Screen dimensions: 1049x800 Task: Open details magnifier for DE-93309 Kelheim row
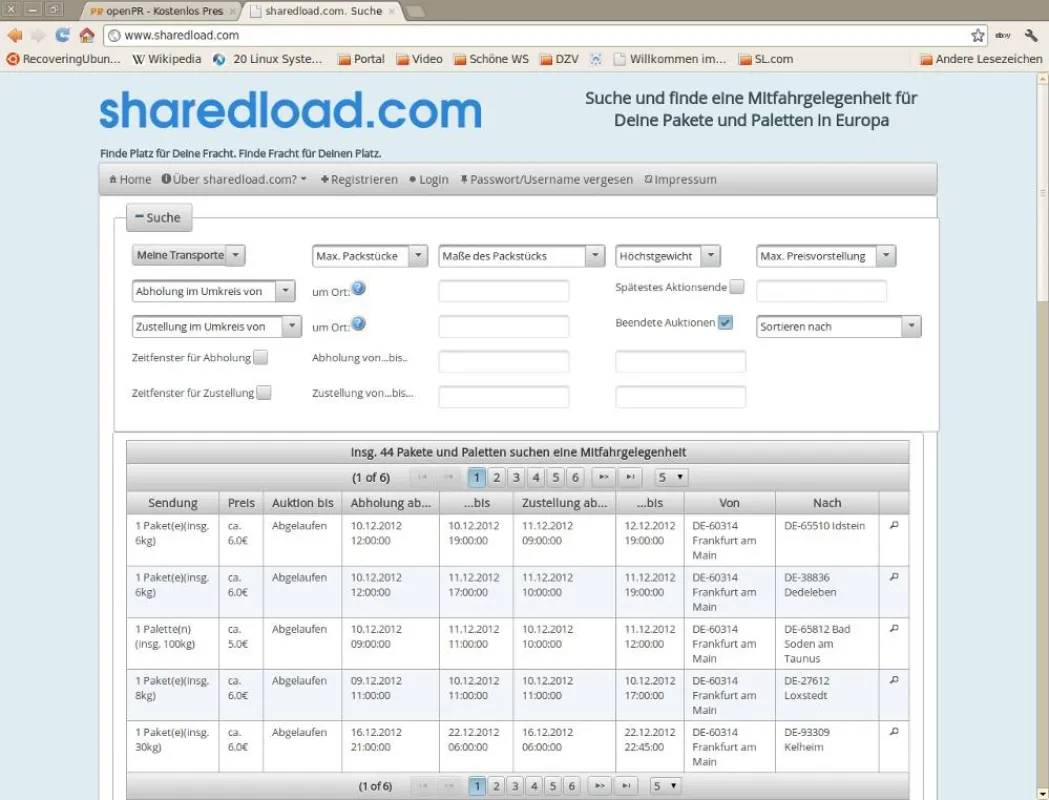(894, 731)
